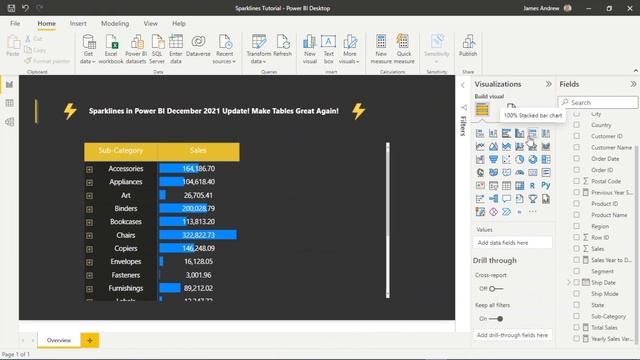
Task: Open the File menu
Action: pos(15,24)
